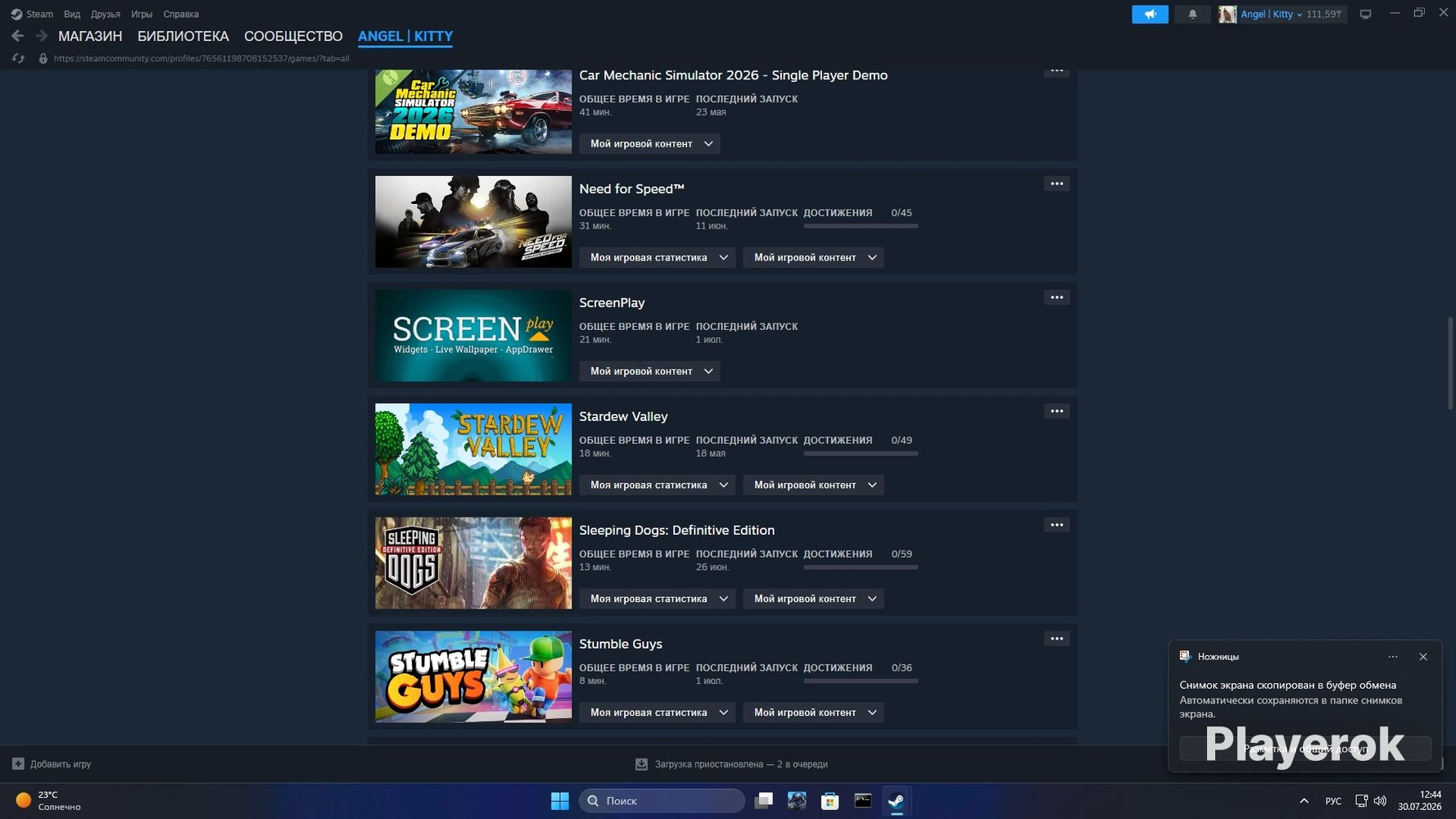Open the three-dot menu for Sleeping Dogs
The height and width of the screenshot is (819, 1456).
pos(1057,525)
